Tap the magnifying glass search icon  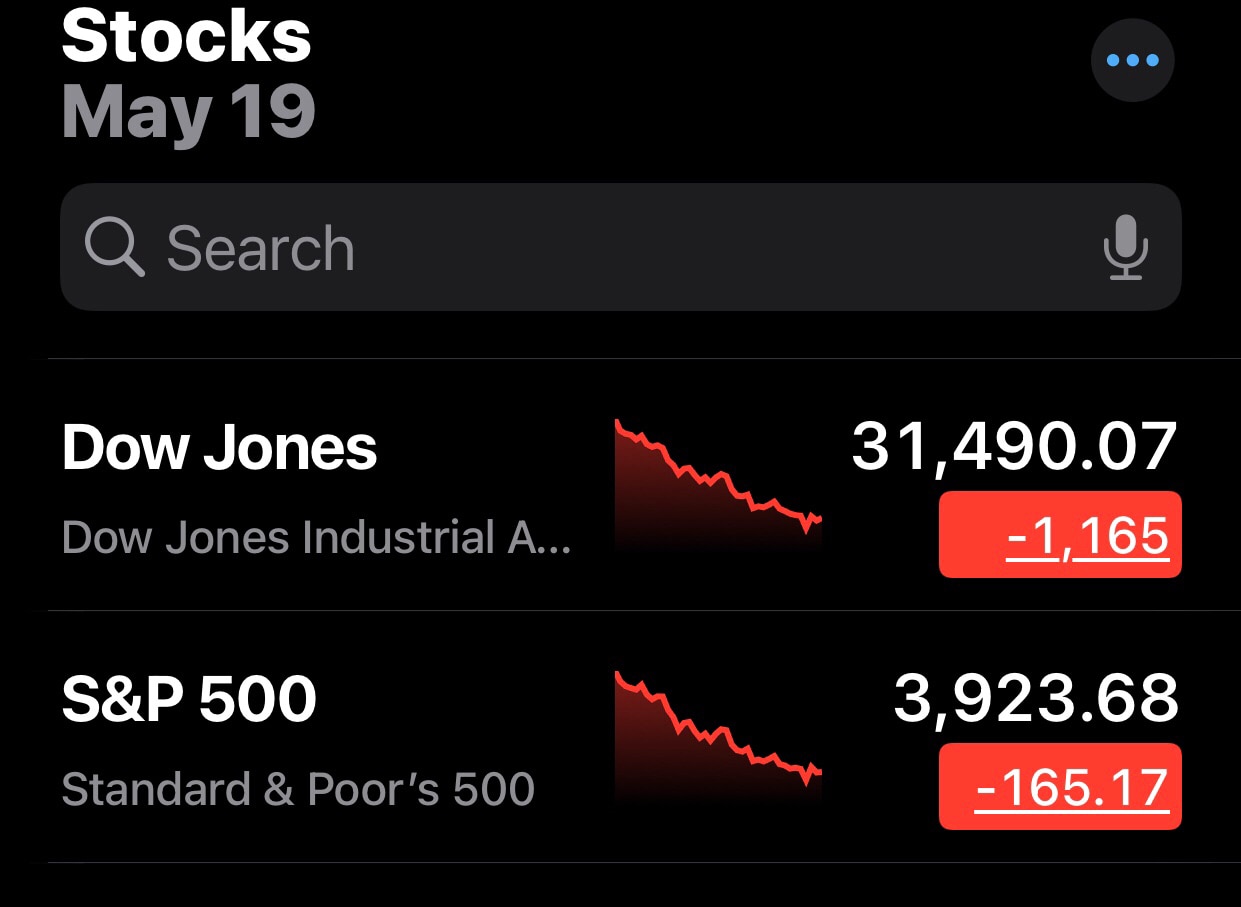(114, 247)
